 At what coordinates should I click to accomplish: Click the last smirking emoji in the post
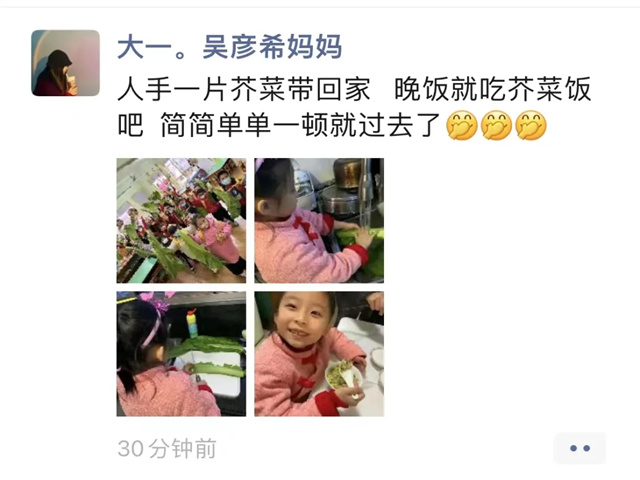tap(531, 125)
